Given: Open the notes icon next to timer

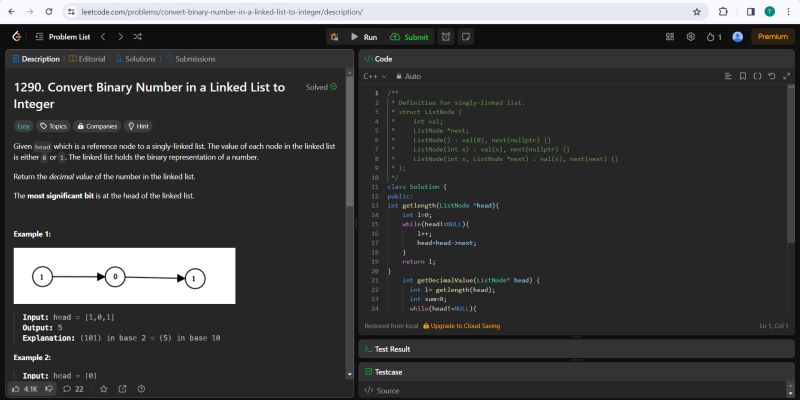Looking at the screenshot, I should [466, 37].
